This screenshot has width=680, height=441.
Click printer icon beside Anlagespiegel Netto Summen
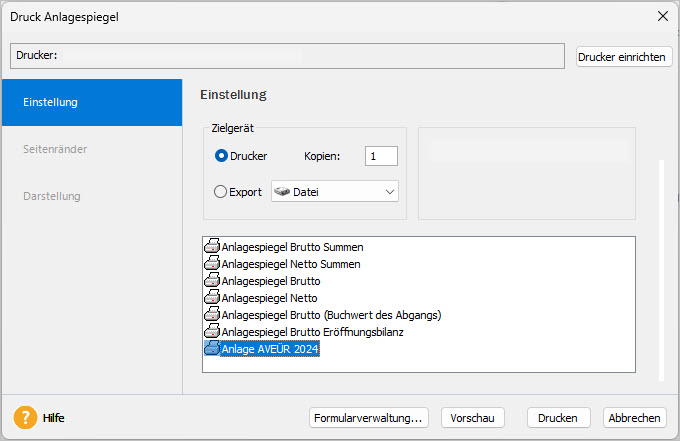tap(212, 264)
